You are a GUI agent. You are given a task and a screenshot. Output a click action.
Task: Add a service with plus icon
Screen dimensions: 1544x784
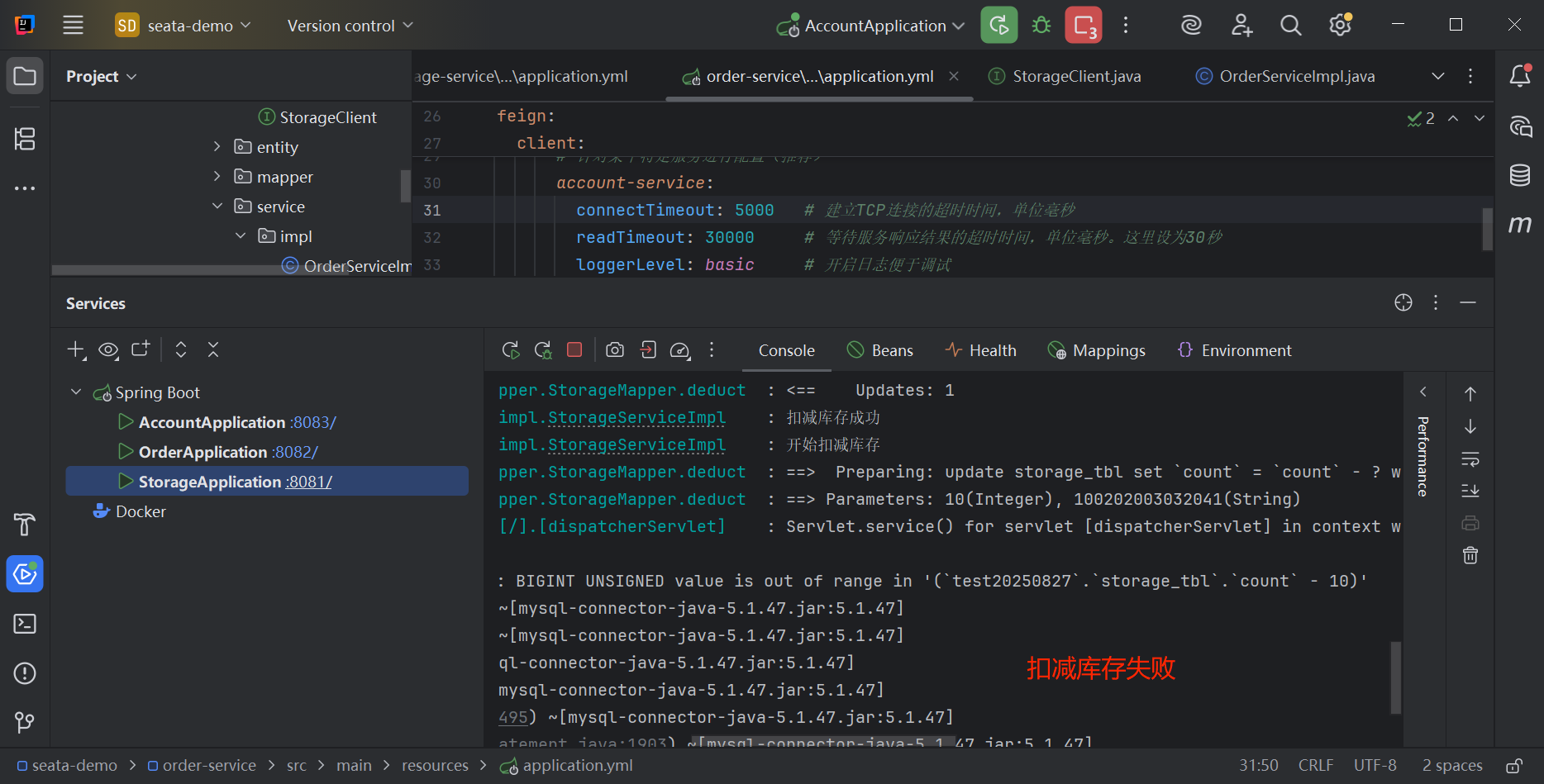76,349
